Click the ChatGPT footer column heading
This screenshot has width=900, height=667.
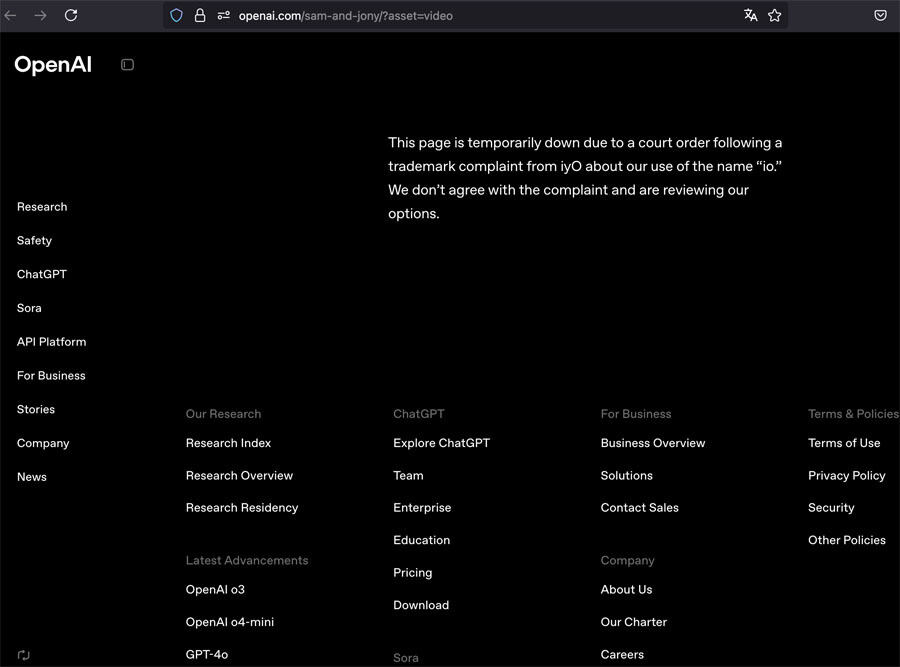pos(419,414)
